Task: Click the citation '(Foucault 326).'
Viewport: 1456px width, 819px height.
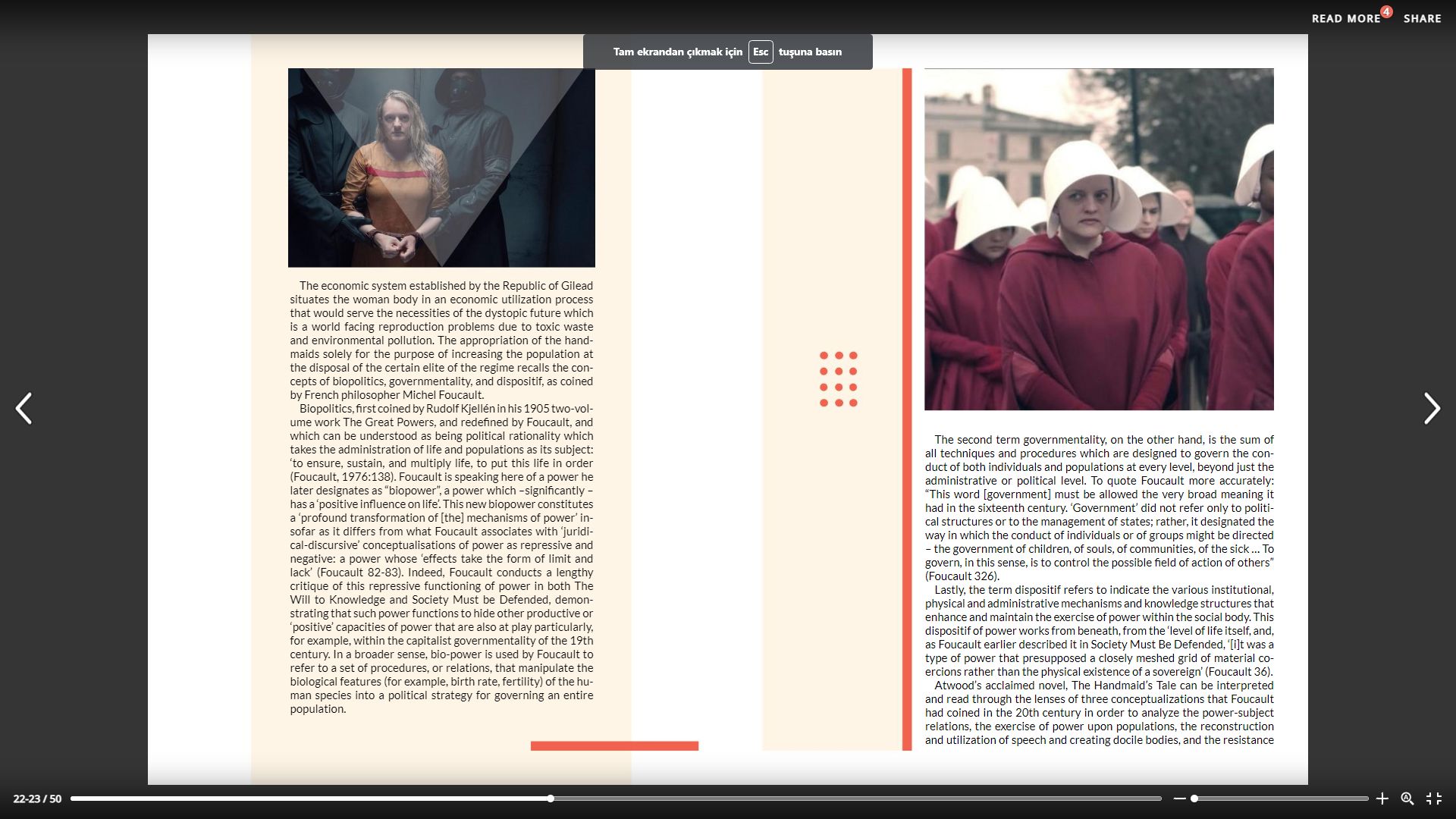Action: tap(962, 576)
